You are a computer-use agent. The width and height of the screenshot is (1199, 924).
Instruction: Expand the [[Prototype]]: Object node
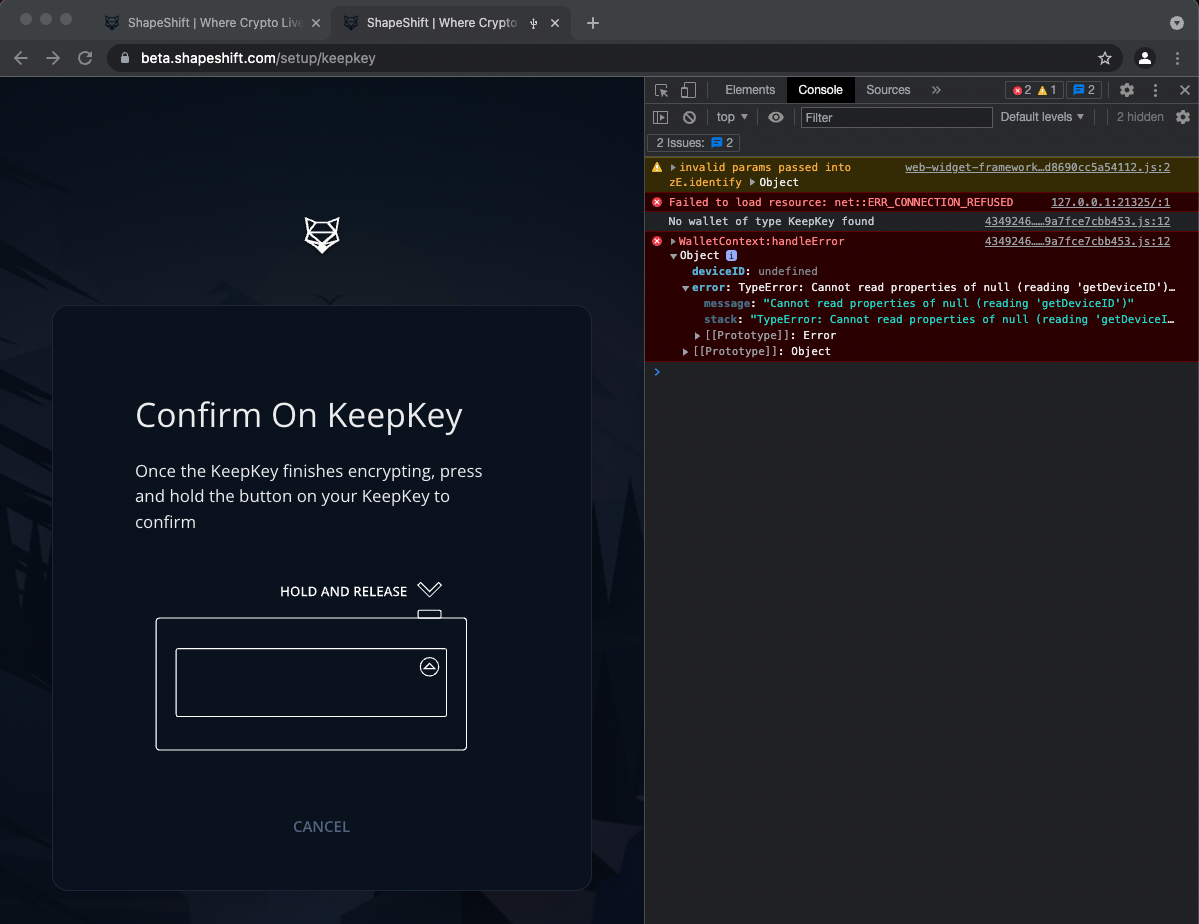click(685, 352)
